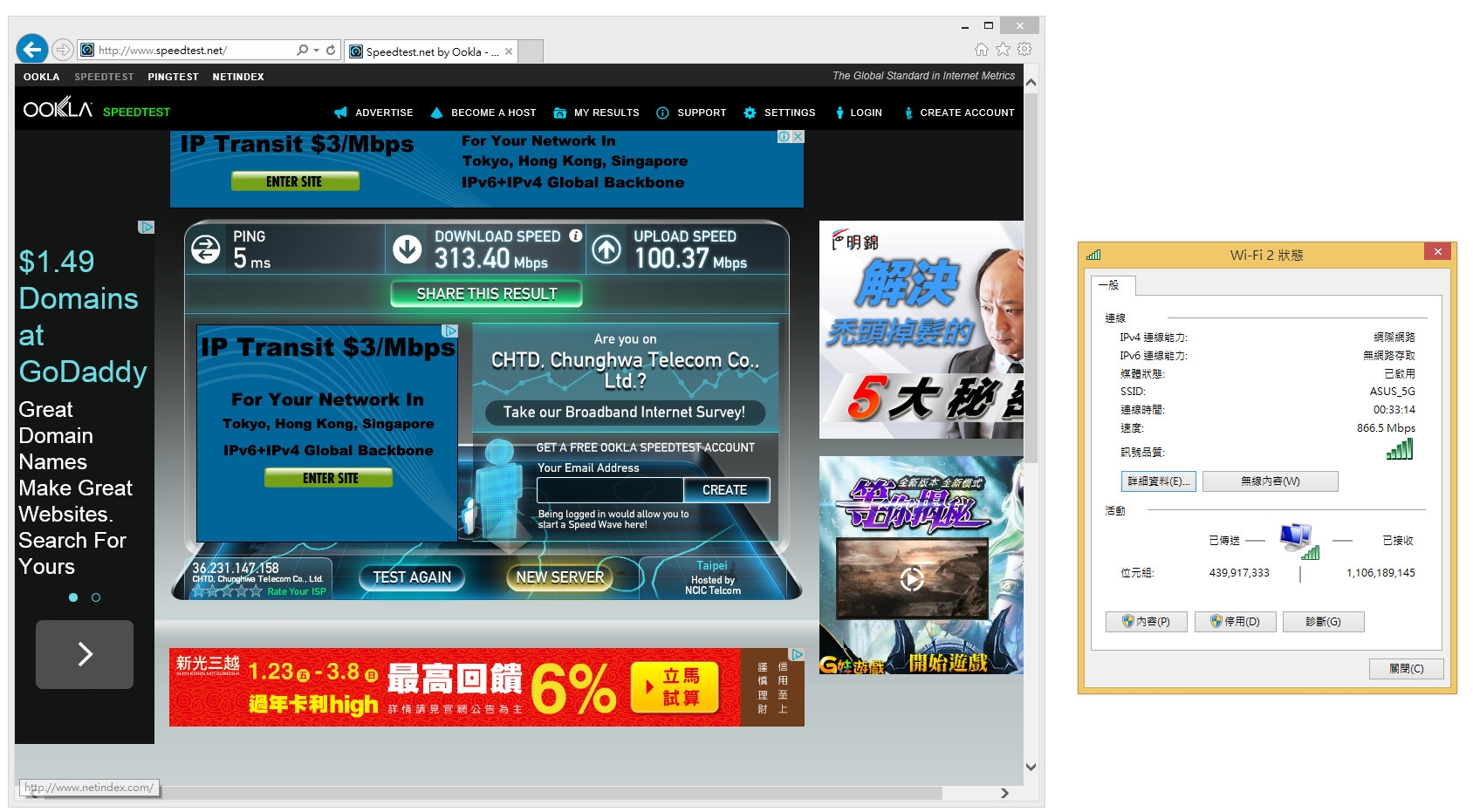Click 內容(P) button in Wi-Fi window
The image size is (1473, 812).
[1147, 622]
